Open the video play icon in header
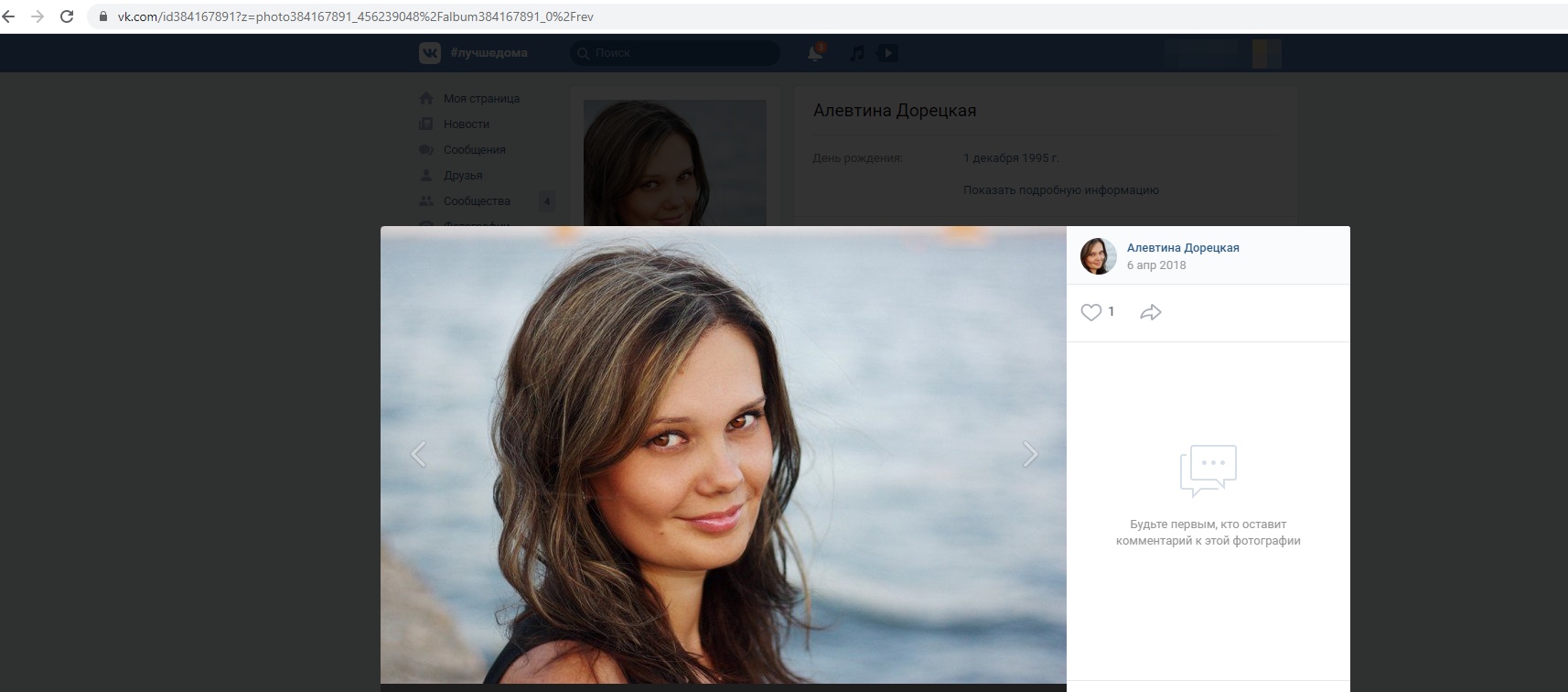Image resolution: width=1568 pixels, height=692 pixels. (887, 53)
